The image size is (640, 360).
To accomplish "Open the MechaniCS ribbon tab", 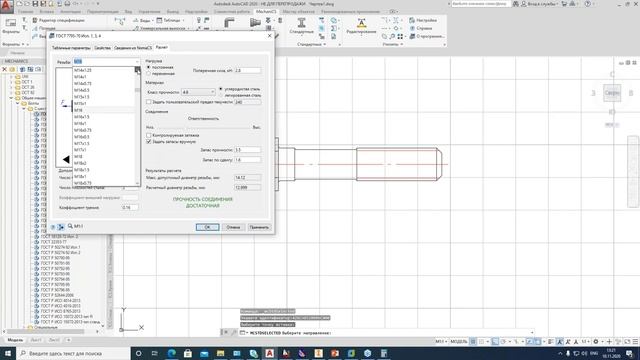I will pos(266,12).
